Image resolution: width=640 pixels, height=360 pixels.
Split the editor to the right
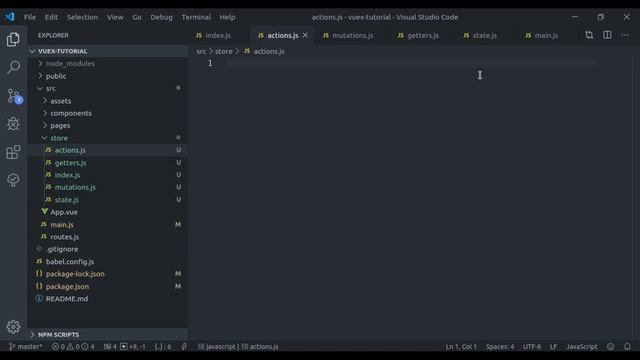(607, 35)
